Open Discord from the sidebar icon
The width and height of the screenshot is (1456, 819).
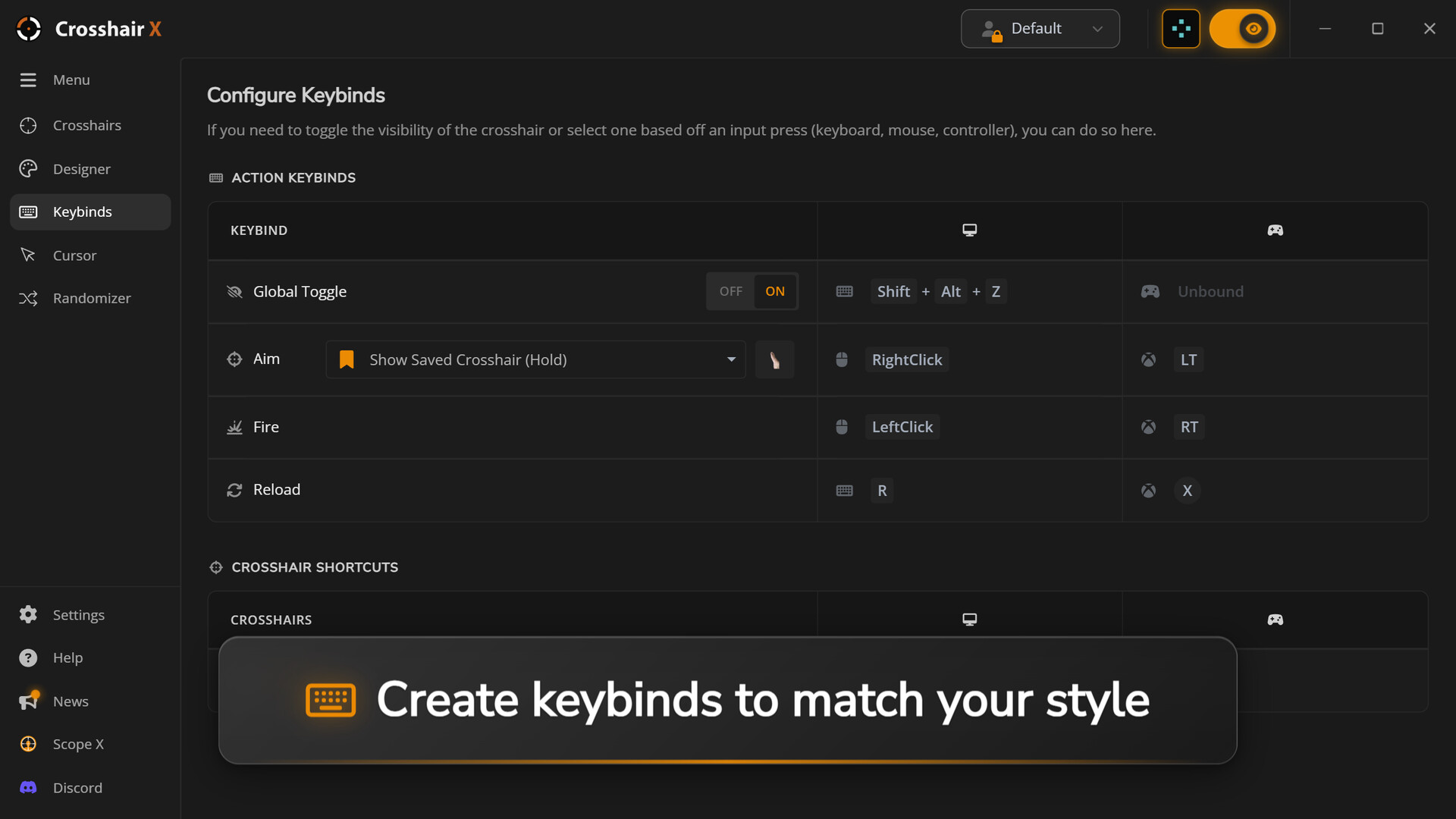click(x=28, y=787)
